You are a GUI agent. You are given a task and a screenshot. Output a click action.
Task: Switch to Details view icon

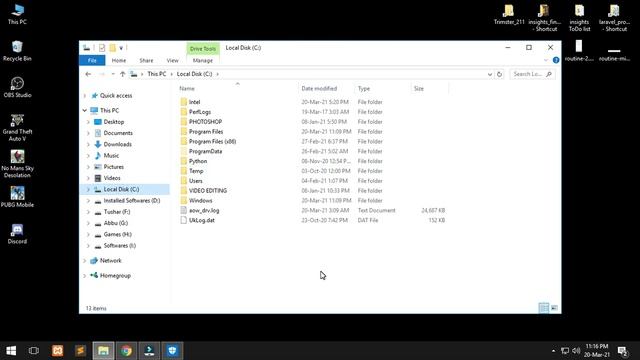point(544,308)
